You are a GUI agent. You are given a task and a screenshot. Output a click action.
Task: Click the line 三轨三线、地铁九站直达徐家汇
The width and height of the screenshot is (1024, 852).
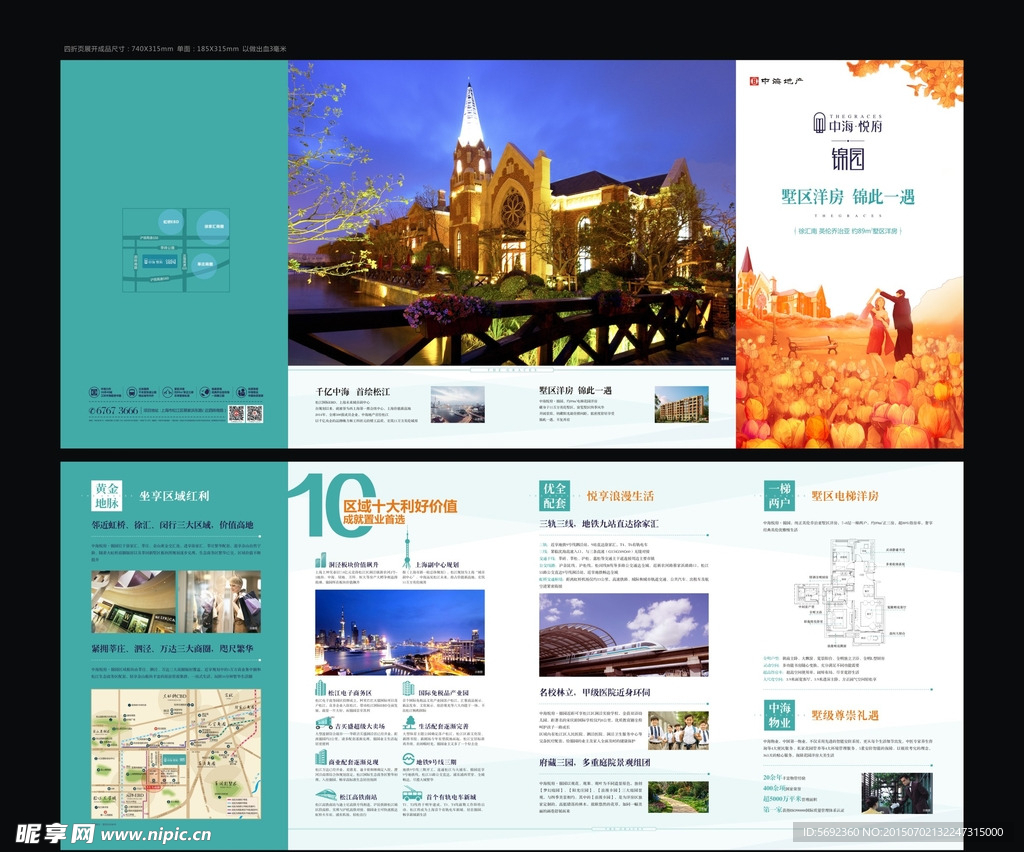coord(598,524)
